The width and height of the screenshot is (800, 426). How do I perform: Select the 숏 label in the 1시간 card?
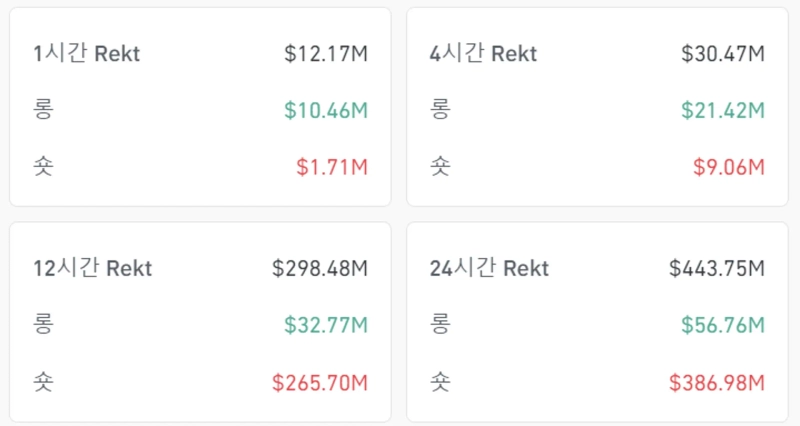point(43,165)
